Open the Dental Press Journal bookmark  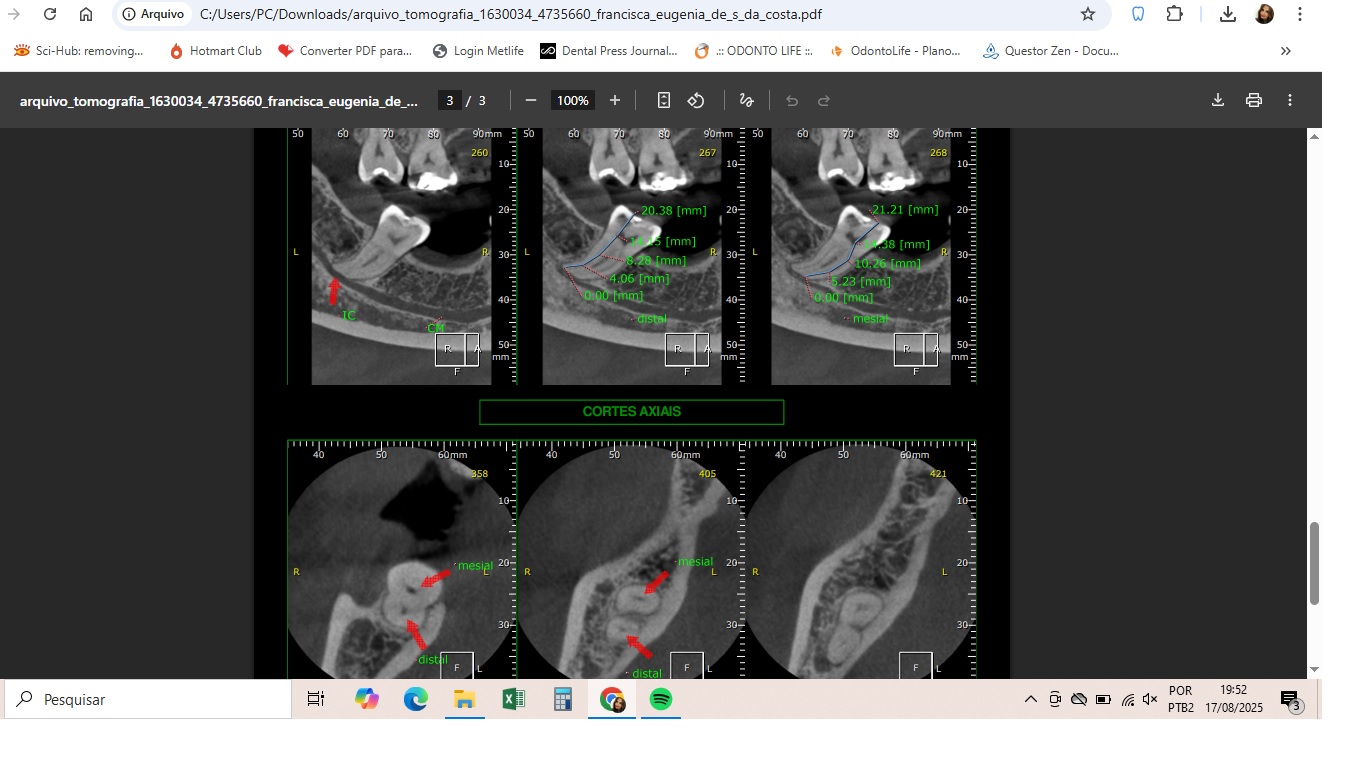608,51
